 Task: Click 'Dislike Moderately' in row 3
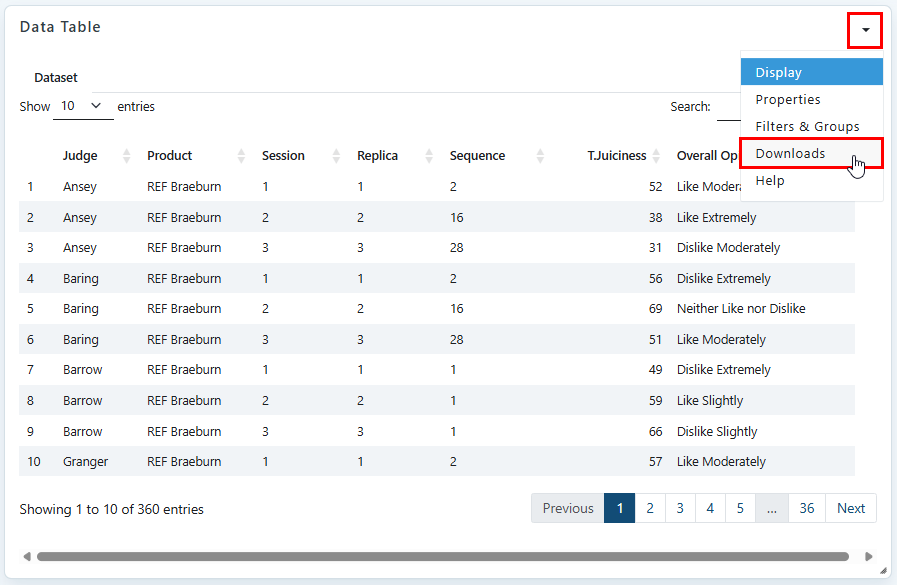[x=728, y=248]
